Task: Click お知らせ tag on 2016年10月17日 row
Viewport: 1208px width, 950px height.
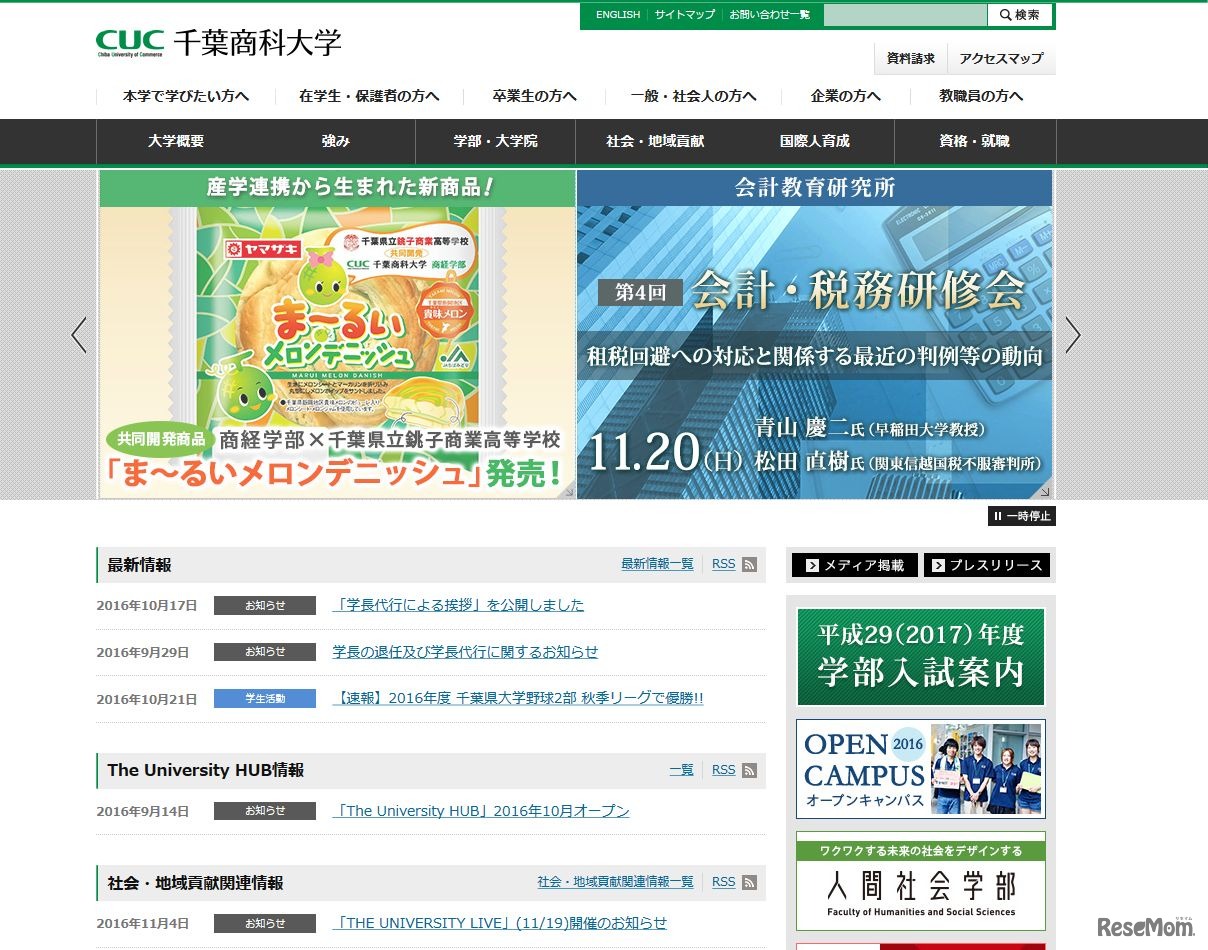Action: [x=265, y=605]
